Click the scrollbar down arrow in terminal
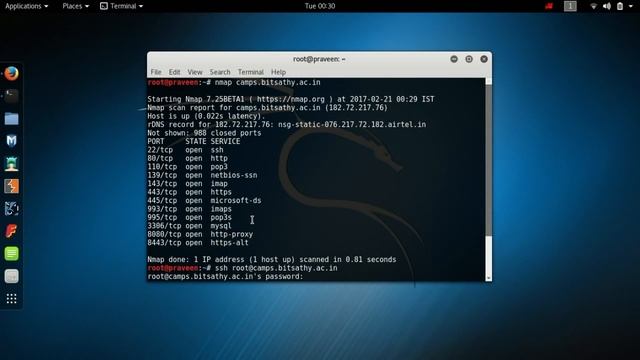The height and width of the screenshot is (360, 640). coord(489,278)
